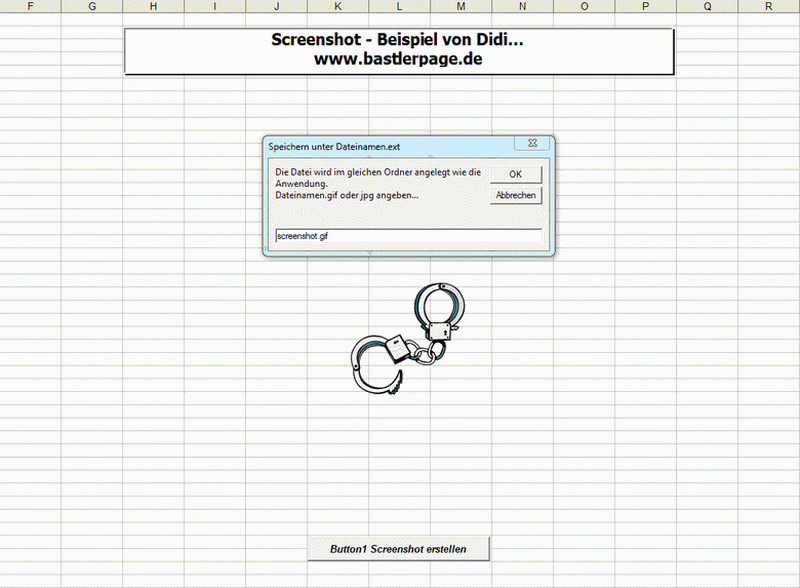The image size is (800, 588).
Task: Select column F header
Action: click(x=31, y=6)
